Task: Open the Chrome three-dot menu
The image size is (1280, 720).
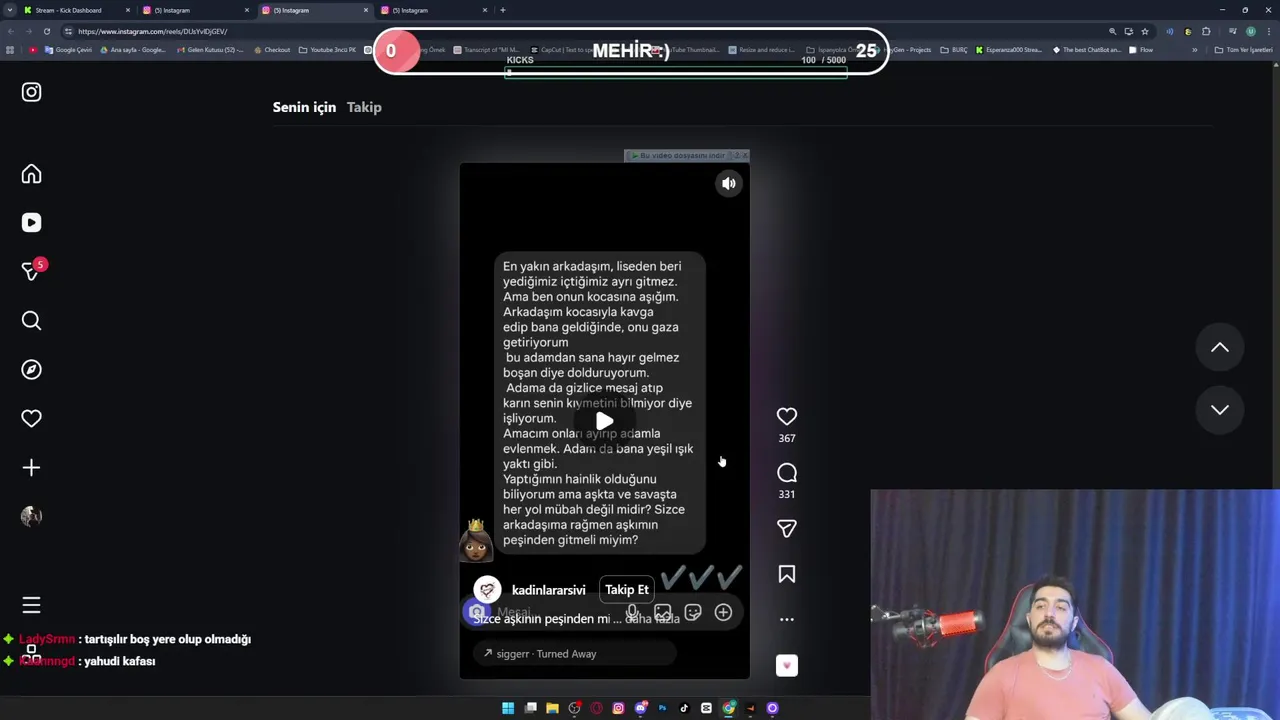Action: coord(1268,31)
